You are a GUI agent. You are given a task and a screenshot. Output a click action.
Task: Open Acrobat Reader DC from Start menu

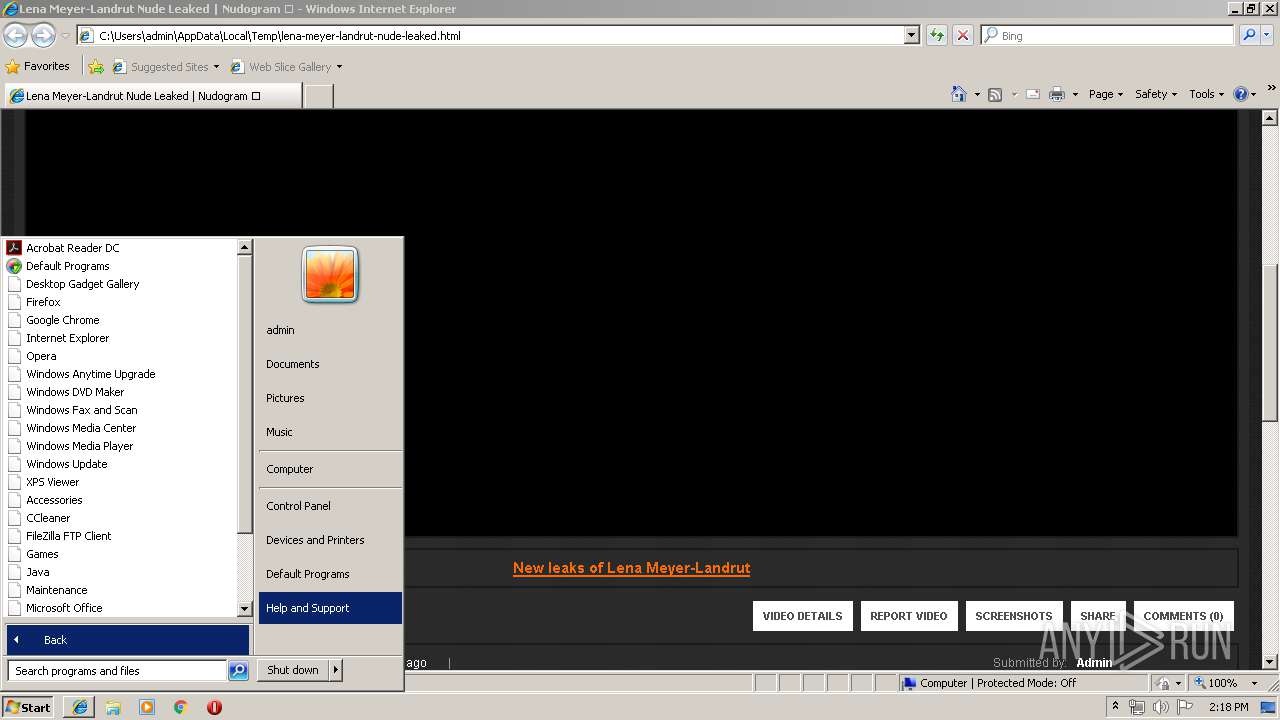click(x=72, y=248)
